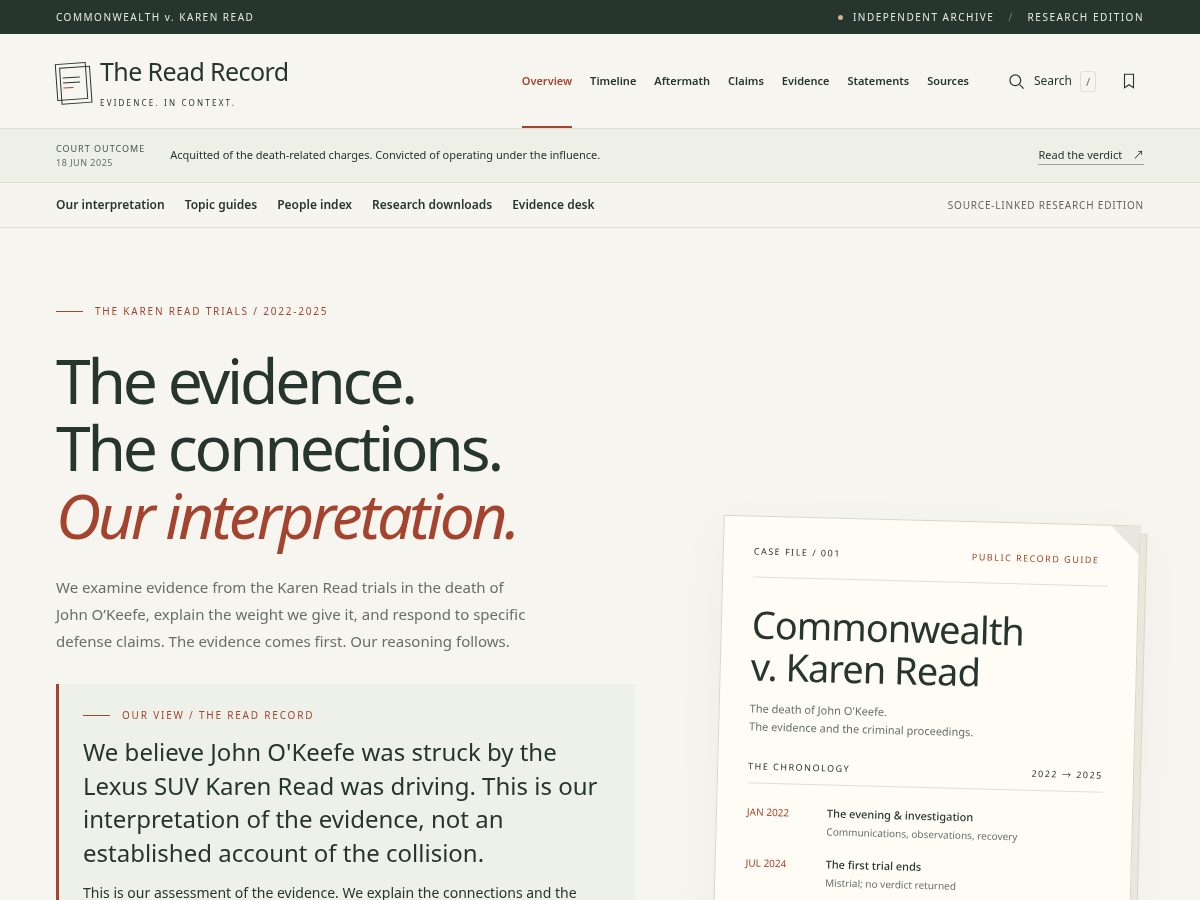Click the 'OUR VIEW / THE READ RECORD' label
The height and width of the screenshot is (900, 1200).
[218, 715]
